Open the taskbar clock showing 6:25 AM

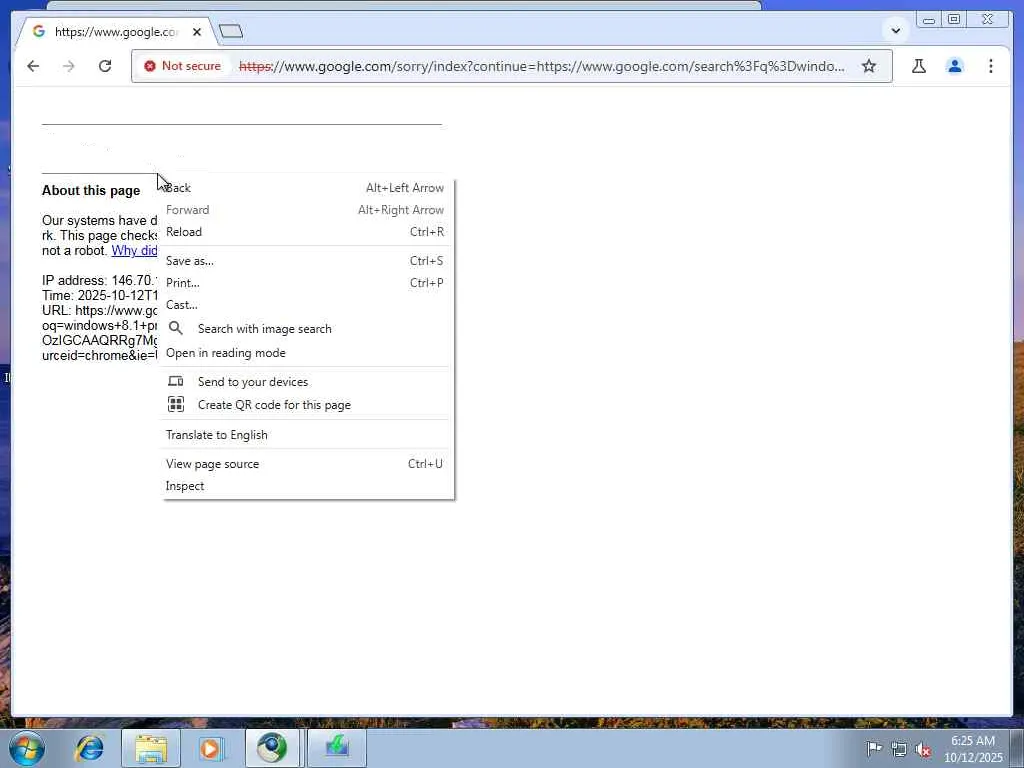click(x=973, y=749)
